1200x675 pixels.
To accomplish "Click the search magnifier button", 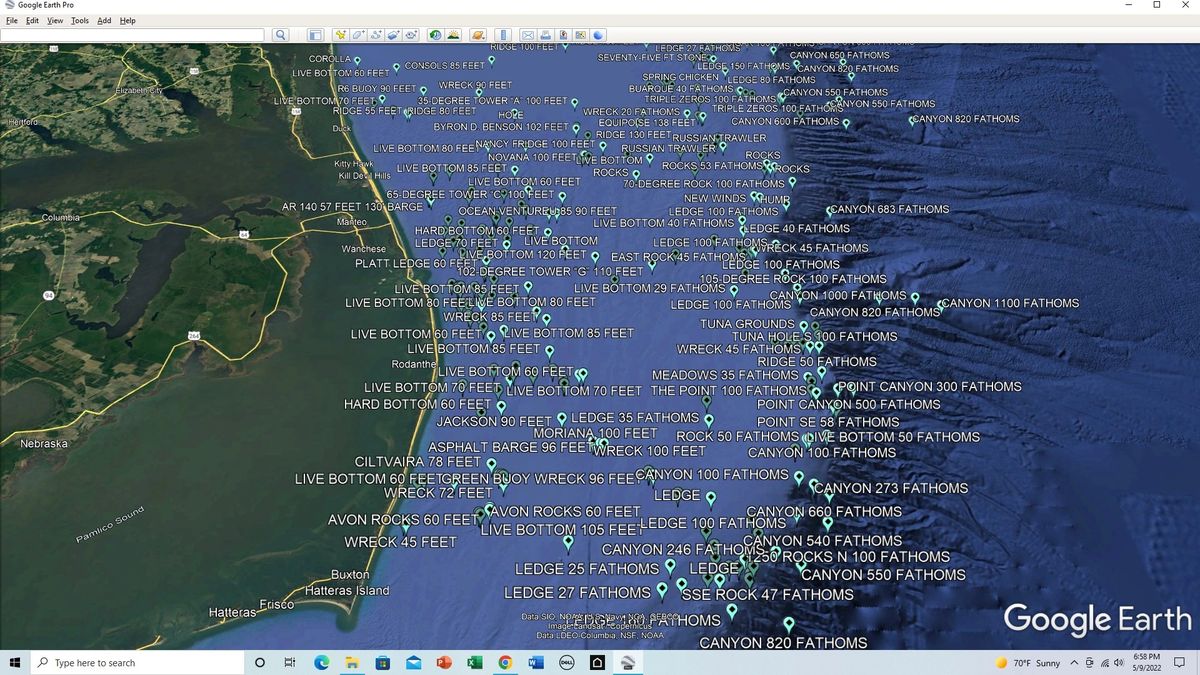I will coord(280,35).
